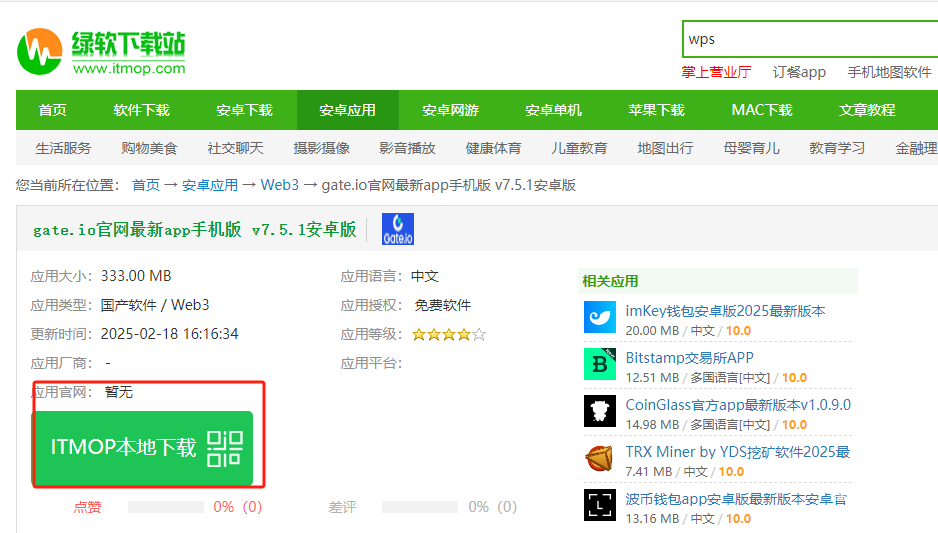Select the 地图出行 subcategory

[x=665, y=148]
